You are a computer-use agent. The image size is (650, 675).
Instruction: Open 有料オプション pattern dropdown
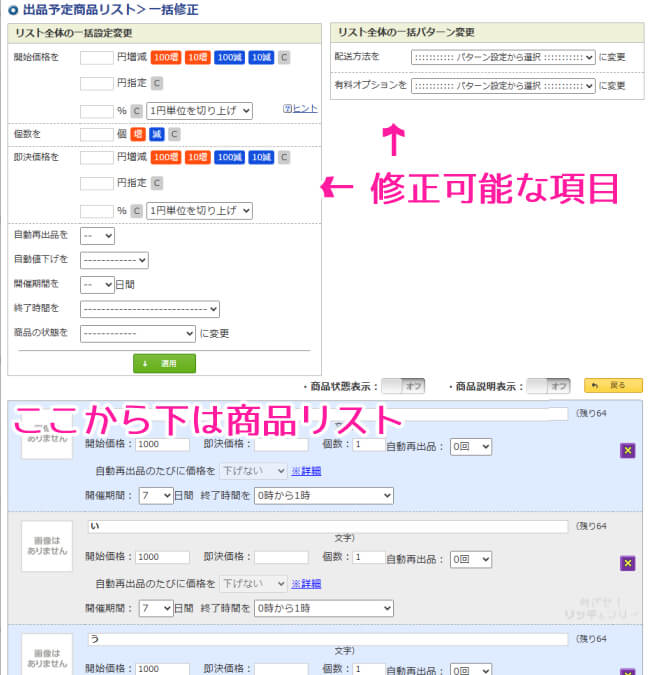503,86
